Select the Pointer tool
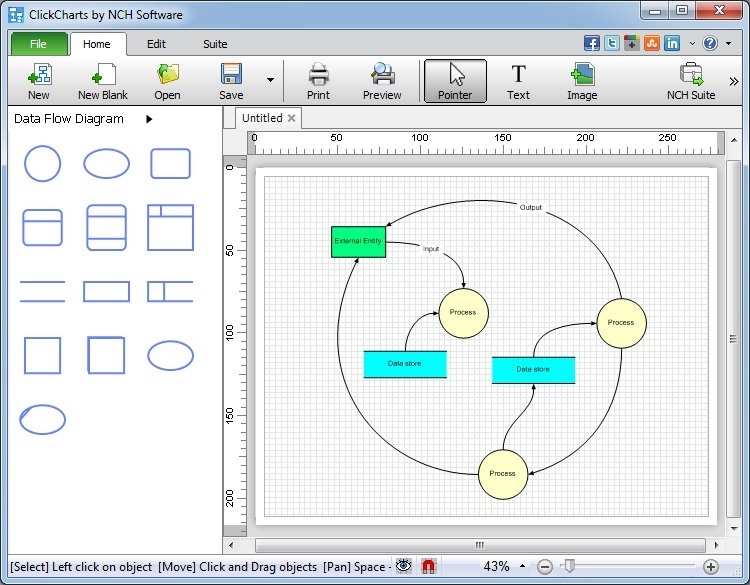Screen dimensions: 750x585 click(455, 81)
